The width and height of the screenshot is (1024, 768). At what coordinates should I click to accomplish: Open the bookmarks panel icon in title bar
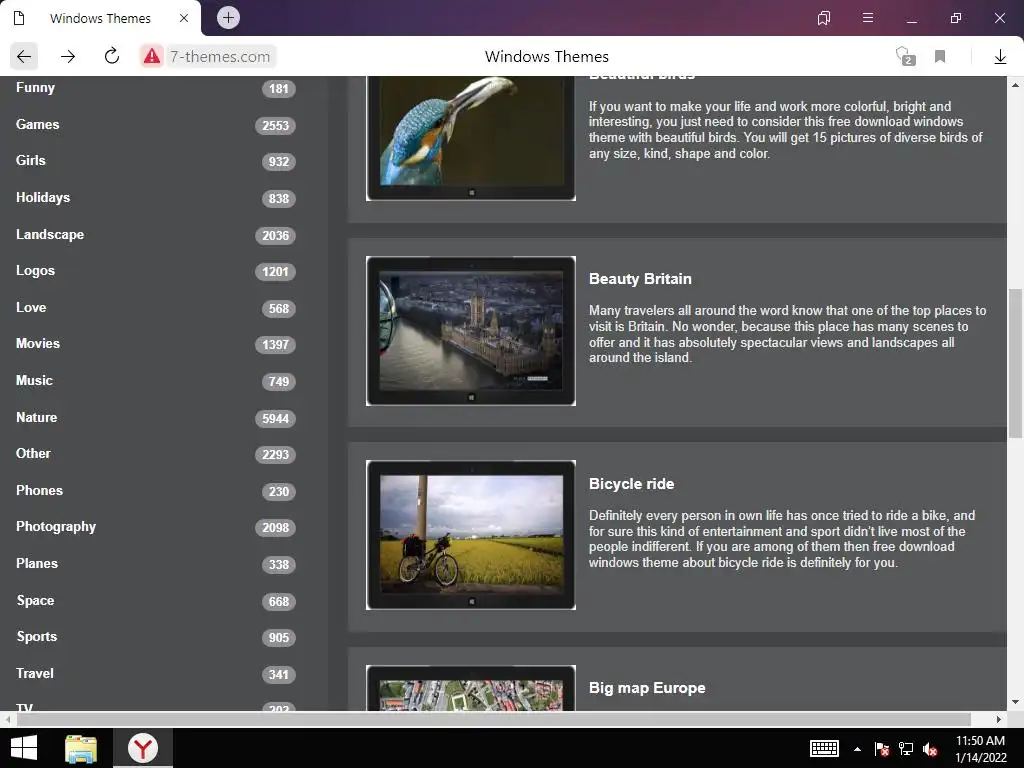point(824,18)
